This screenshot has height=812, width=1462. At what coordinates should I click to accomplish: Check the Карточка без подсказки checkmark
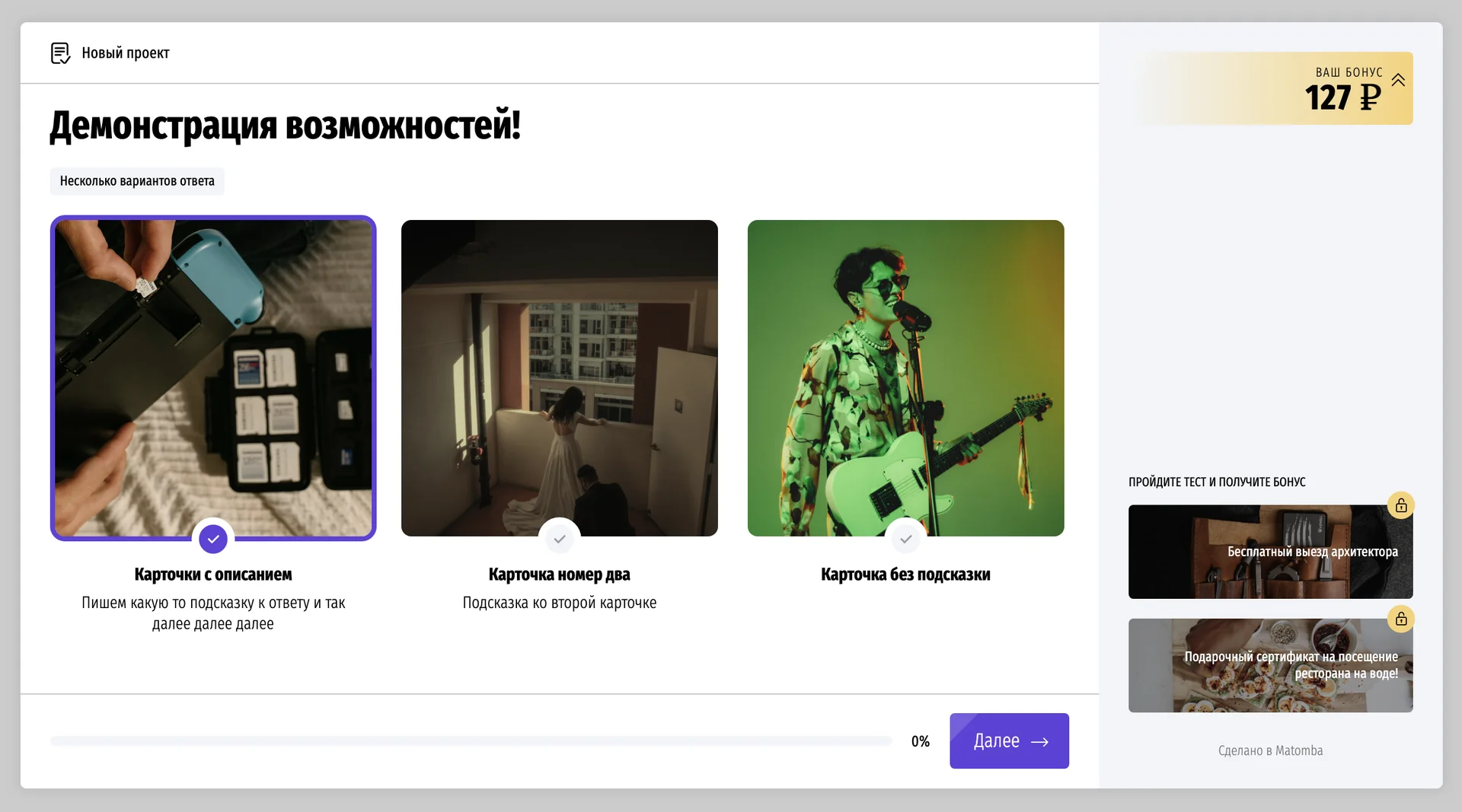[x=906, y=539]
